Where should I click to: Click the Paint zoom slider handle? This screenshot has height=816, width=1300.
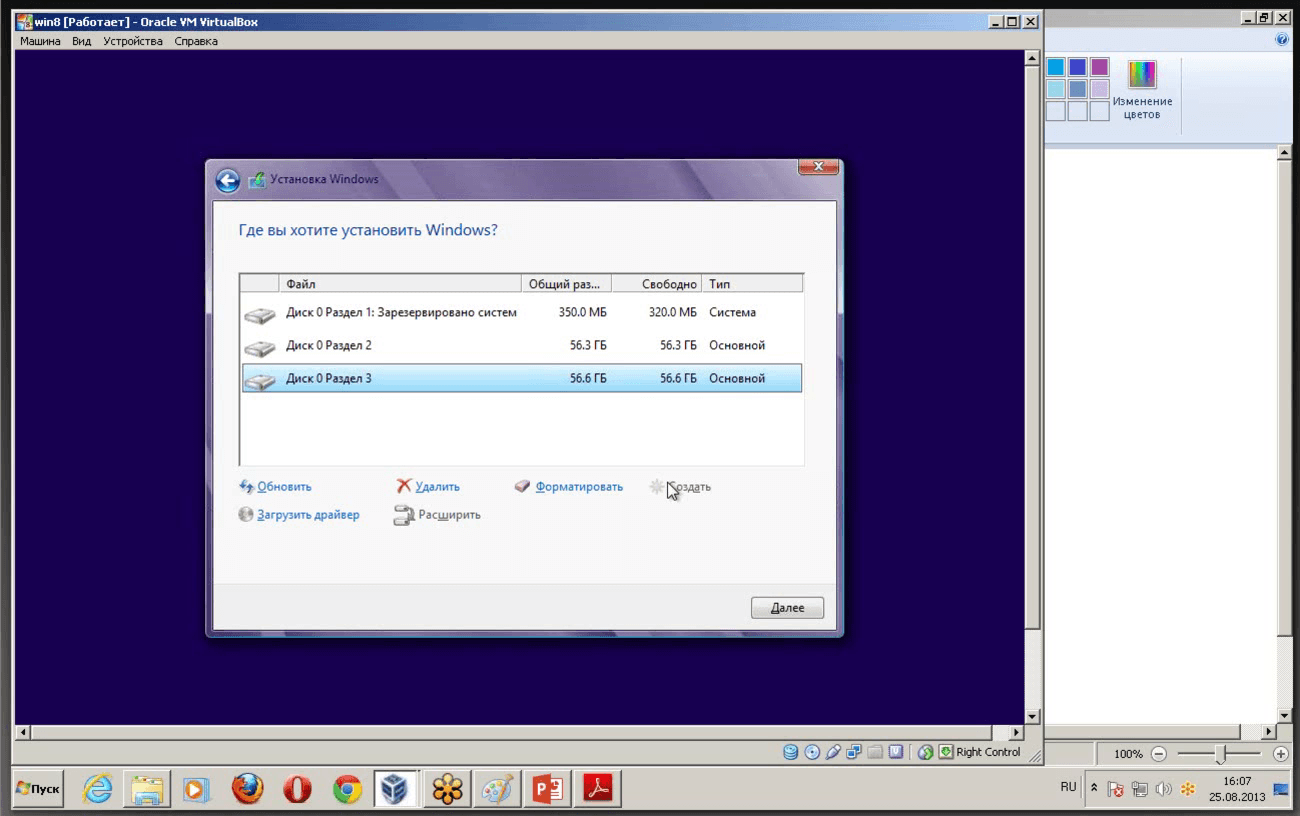coord(1220,754)
